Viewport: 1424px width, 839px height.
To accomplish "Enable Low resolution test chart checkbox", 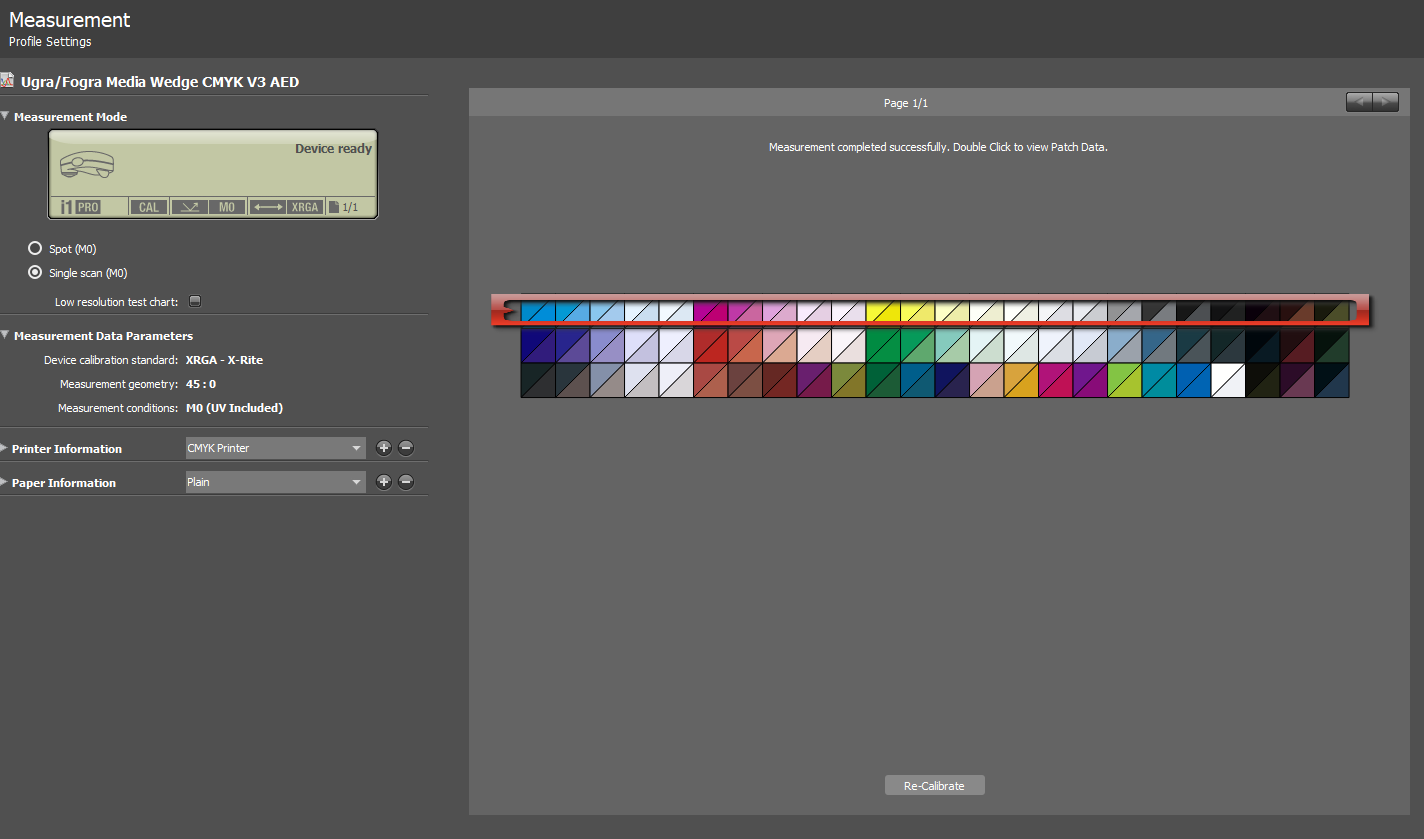I will (195, 301).
